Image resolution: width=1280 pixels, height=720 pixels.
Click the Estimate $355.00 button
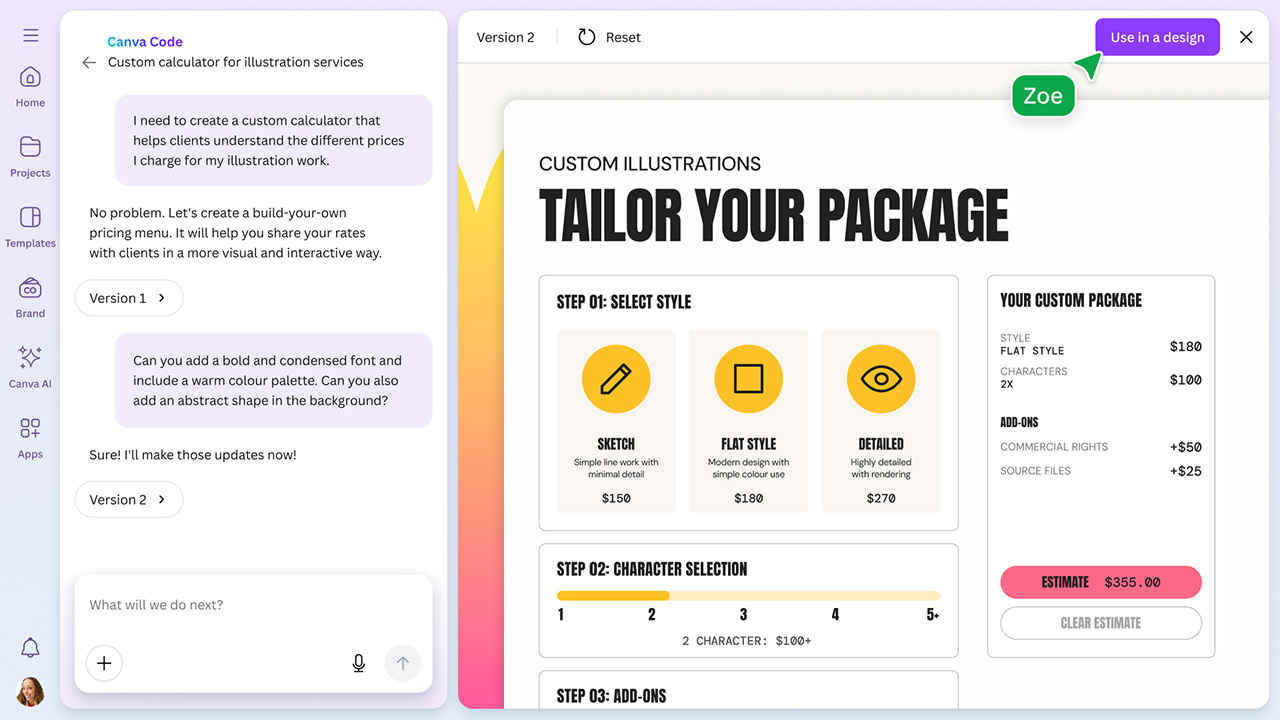pos(1101,582)
